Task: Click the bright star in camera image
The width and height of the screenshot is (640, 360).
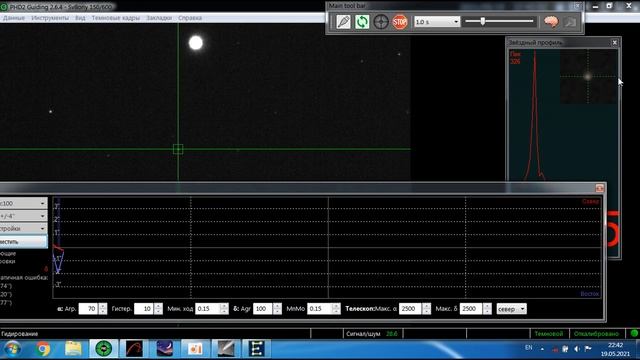Action: 196,43
